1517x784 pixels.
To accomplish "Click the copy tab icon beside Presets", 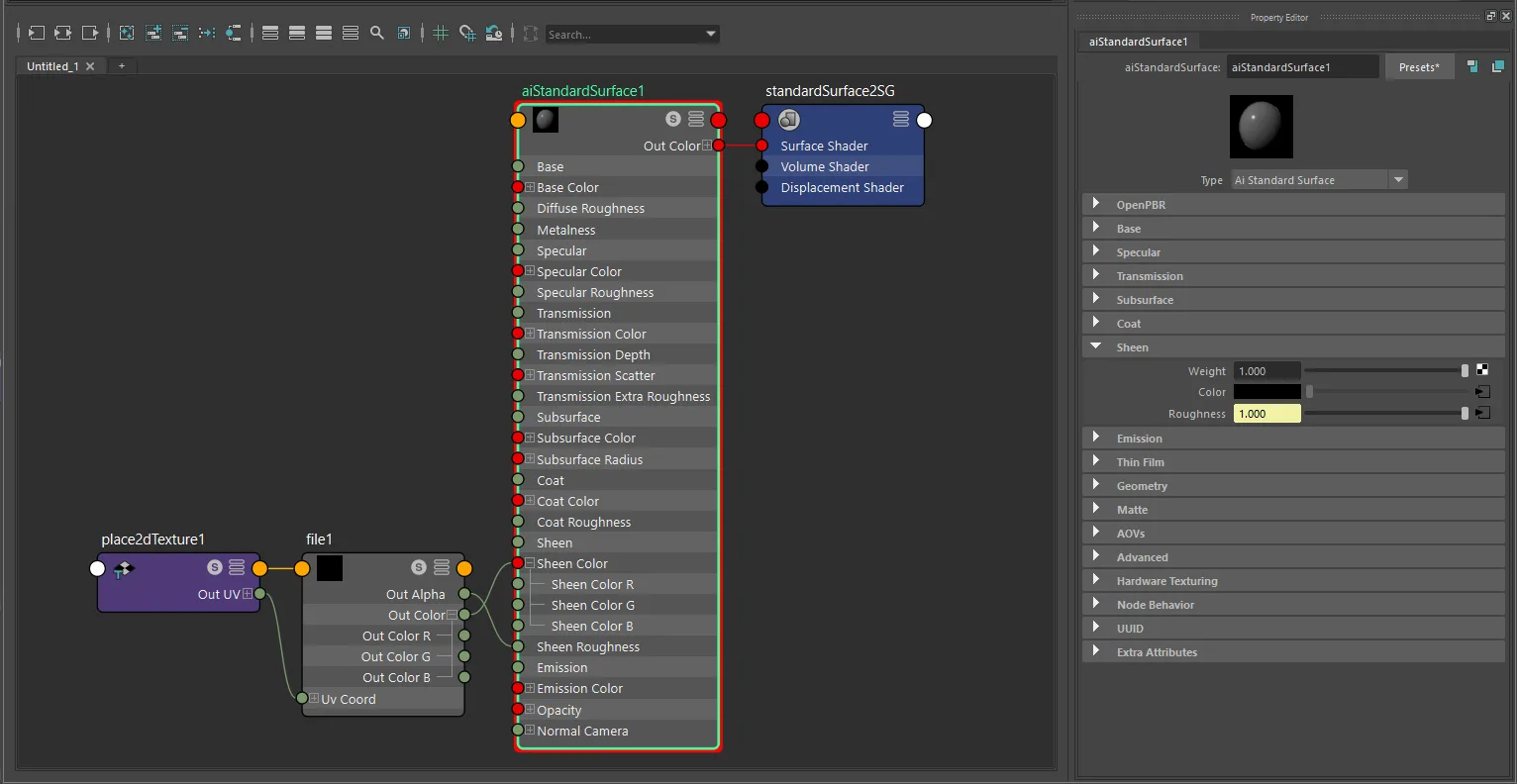I will [x=1472, y=66].
